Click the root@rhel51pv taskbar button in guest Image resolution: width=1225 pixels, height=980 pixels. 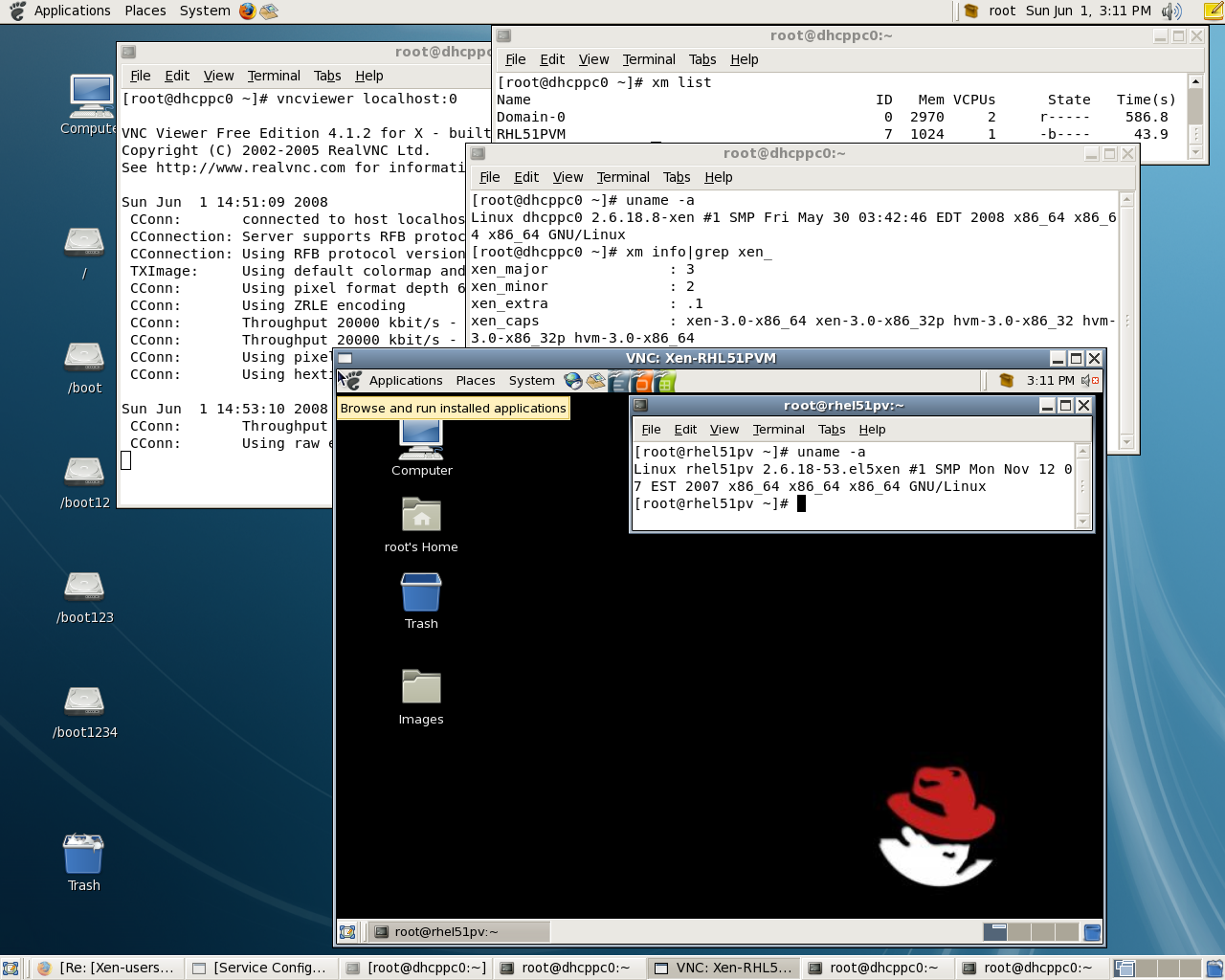pyautogui.click(x=459, y=931)
